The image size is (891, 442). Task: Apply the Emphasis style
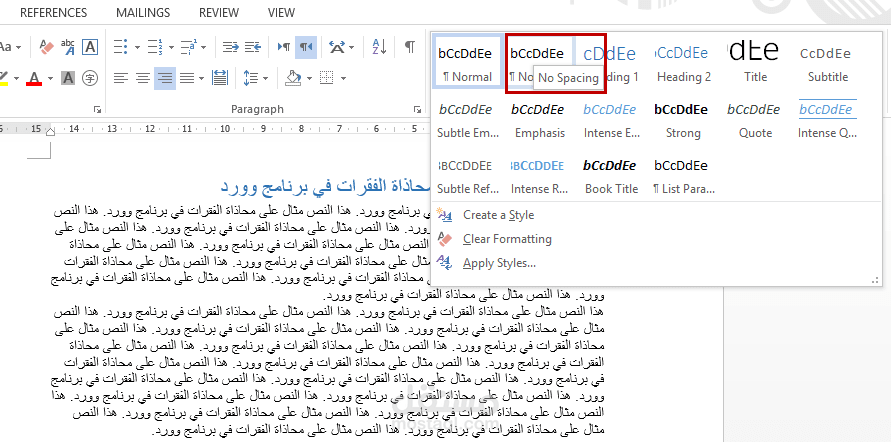[539, 119]
